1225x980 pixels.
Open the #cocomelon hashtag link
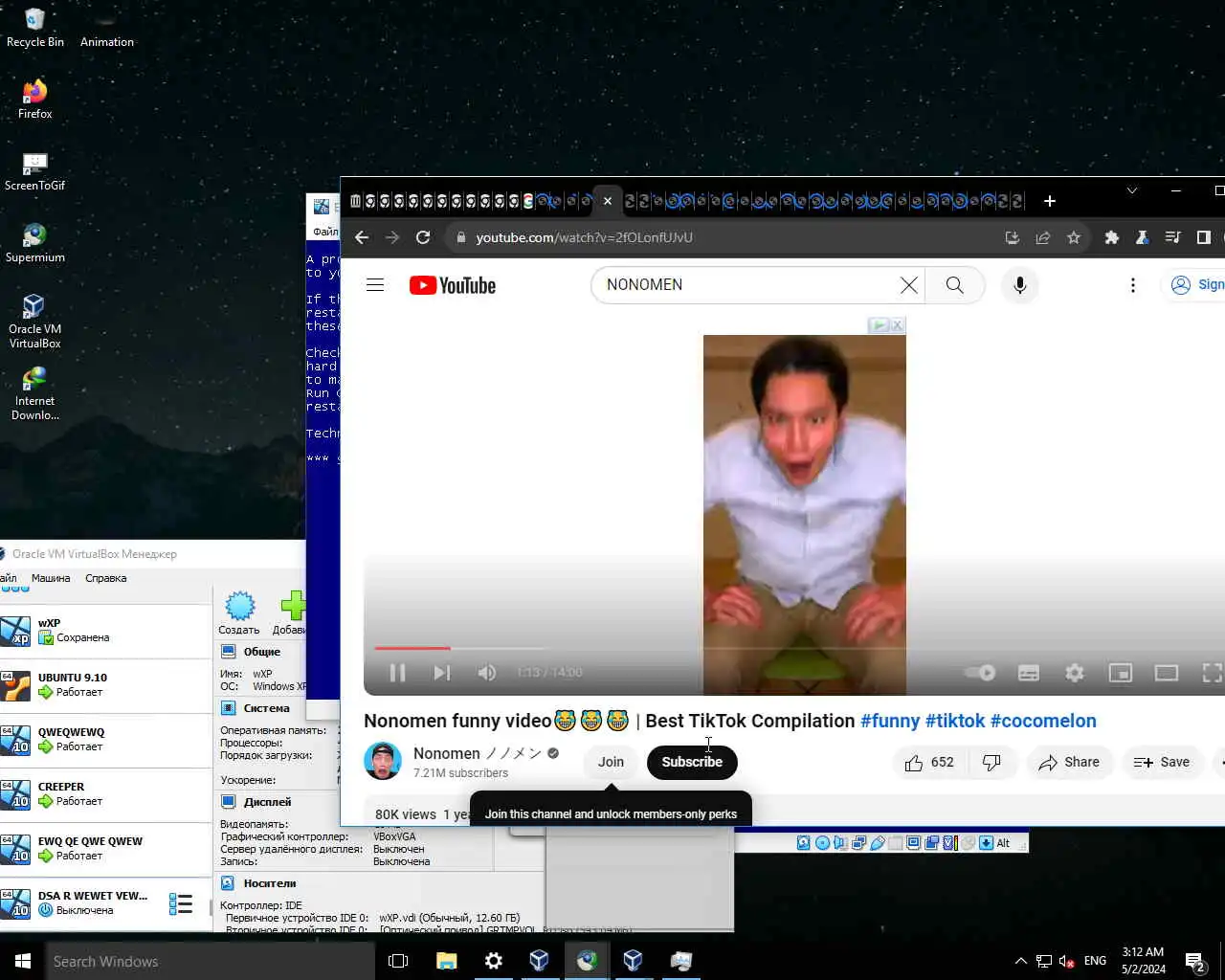click(x=1043, y=721)
